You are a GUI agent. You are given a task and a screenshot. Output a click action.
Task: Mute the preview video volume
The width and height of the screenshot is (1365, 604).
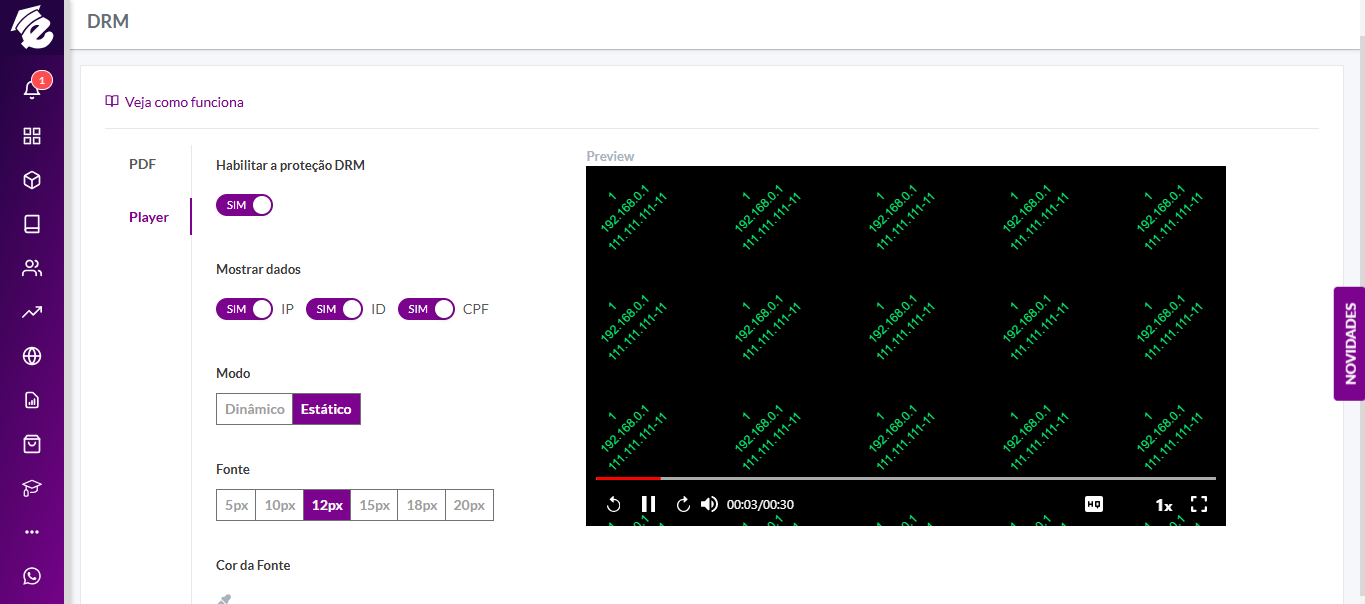pyautogui.click(x=709, y=504)
